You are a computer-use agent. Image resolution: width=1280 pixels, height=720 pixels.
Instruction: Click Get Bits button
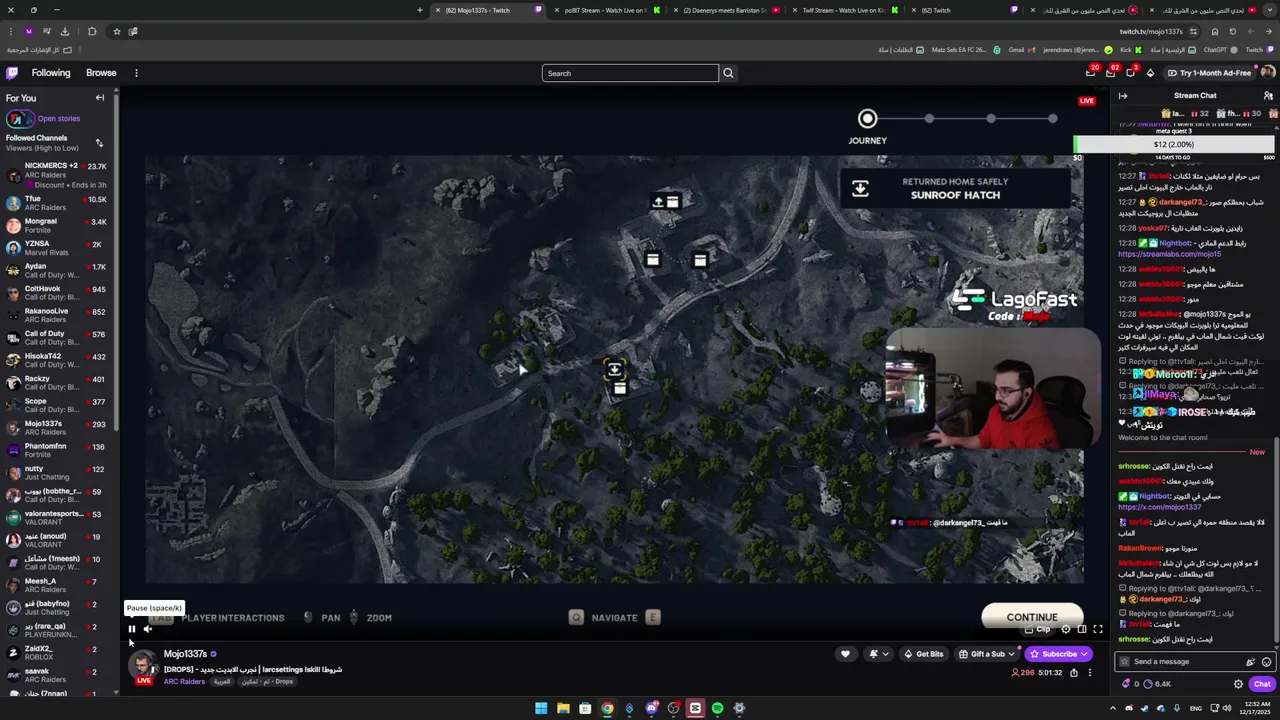(x=923, y=654)
